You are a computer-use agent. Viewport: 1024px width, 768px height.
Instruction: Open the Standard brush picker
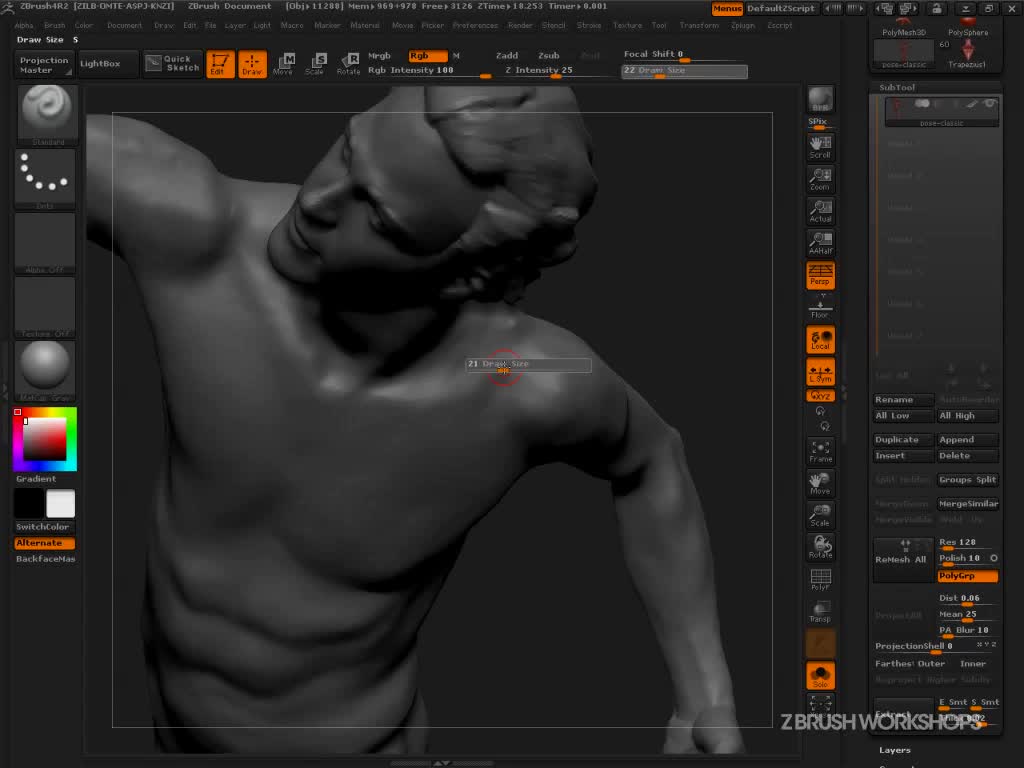46,116
